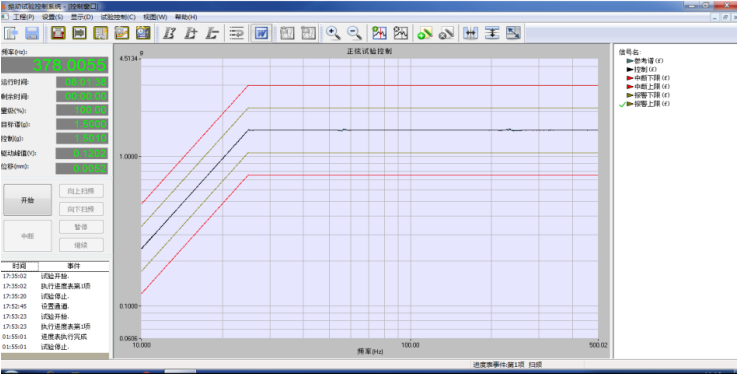Open the 试验控制(C) menu
This screenshot has height=374, width=737.
pyautogui.click(x=118, y=17)
